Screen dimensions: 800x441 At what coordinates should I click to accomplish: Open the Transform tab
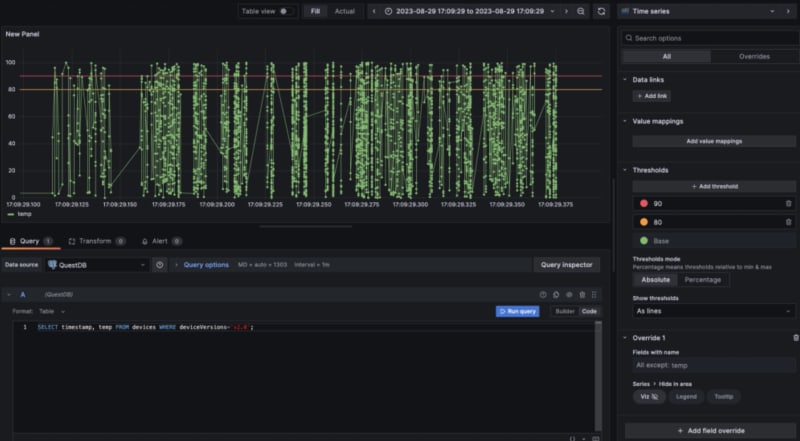97,241
